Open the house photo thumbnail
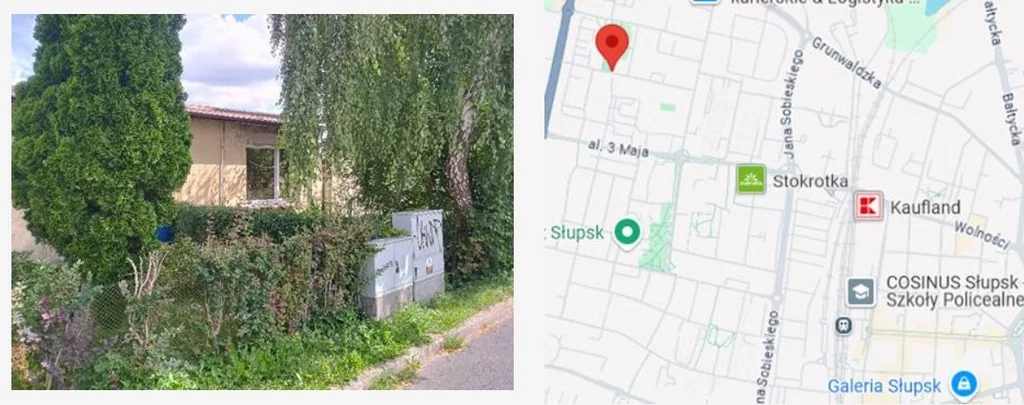Screen dimensions: 1024x405 [x=263, y=202]
